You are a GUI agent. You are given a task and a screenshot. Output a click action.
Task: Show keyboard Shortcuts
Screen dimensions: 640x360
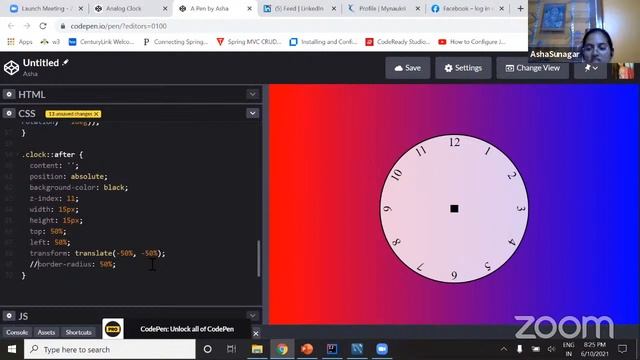78,332
